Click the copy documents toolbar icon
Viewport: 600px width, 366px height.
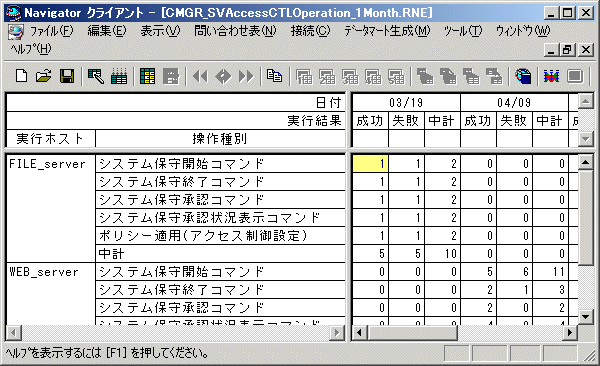[x=274, y=76]
